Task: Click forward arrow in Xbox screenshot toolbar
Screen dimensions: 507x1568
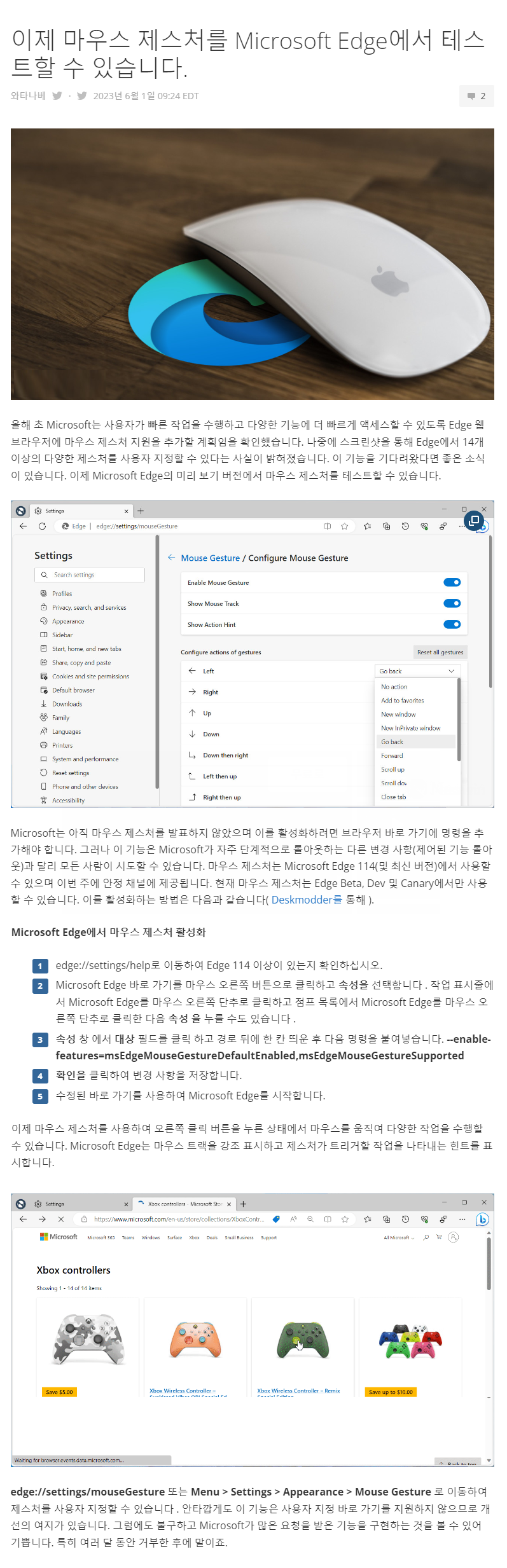Action: click(x=42, y=1220)
